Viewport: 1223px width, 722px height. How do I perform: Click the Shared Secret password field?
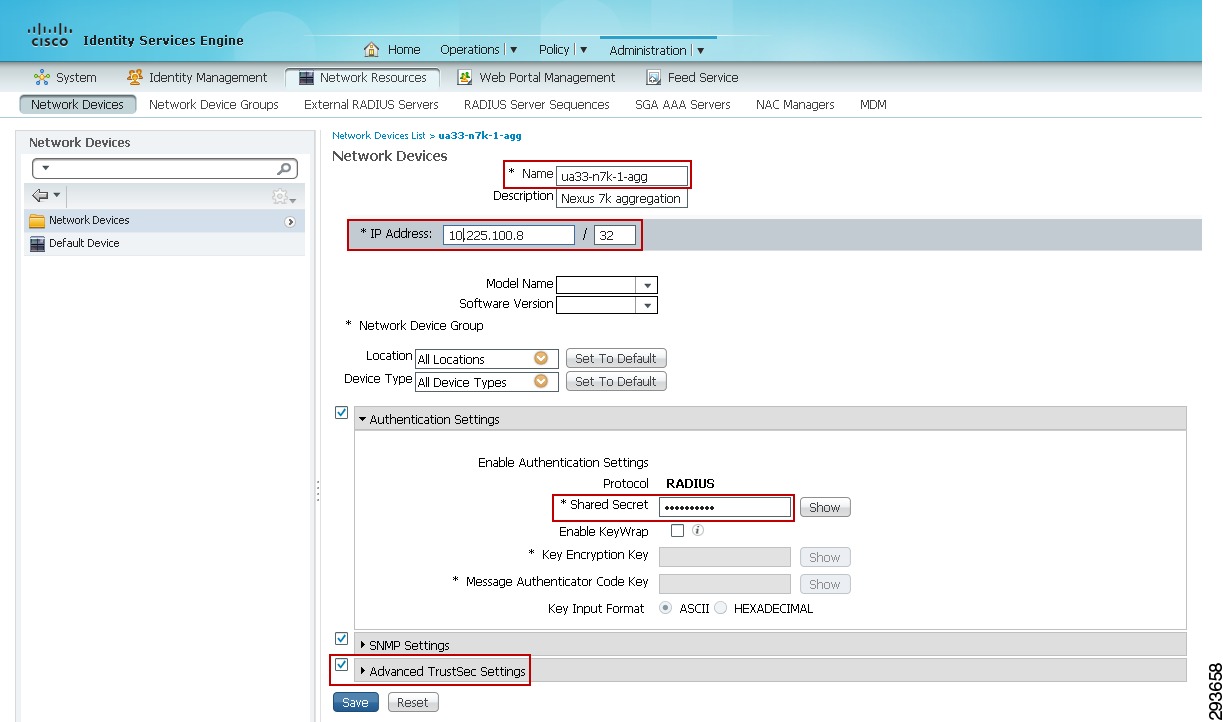(x=725, y=507)
